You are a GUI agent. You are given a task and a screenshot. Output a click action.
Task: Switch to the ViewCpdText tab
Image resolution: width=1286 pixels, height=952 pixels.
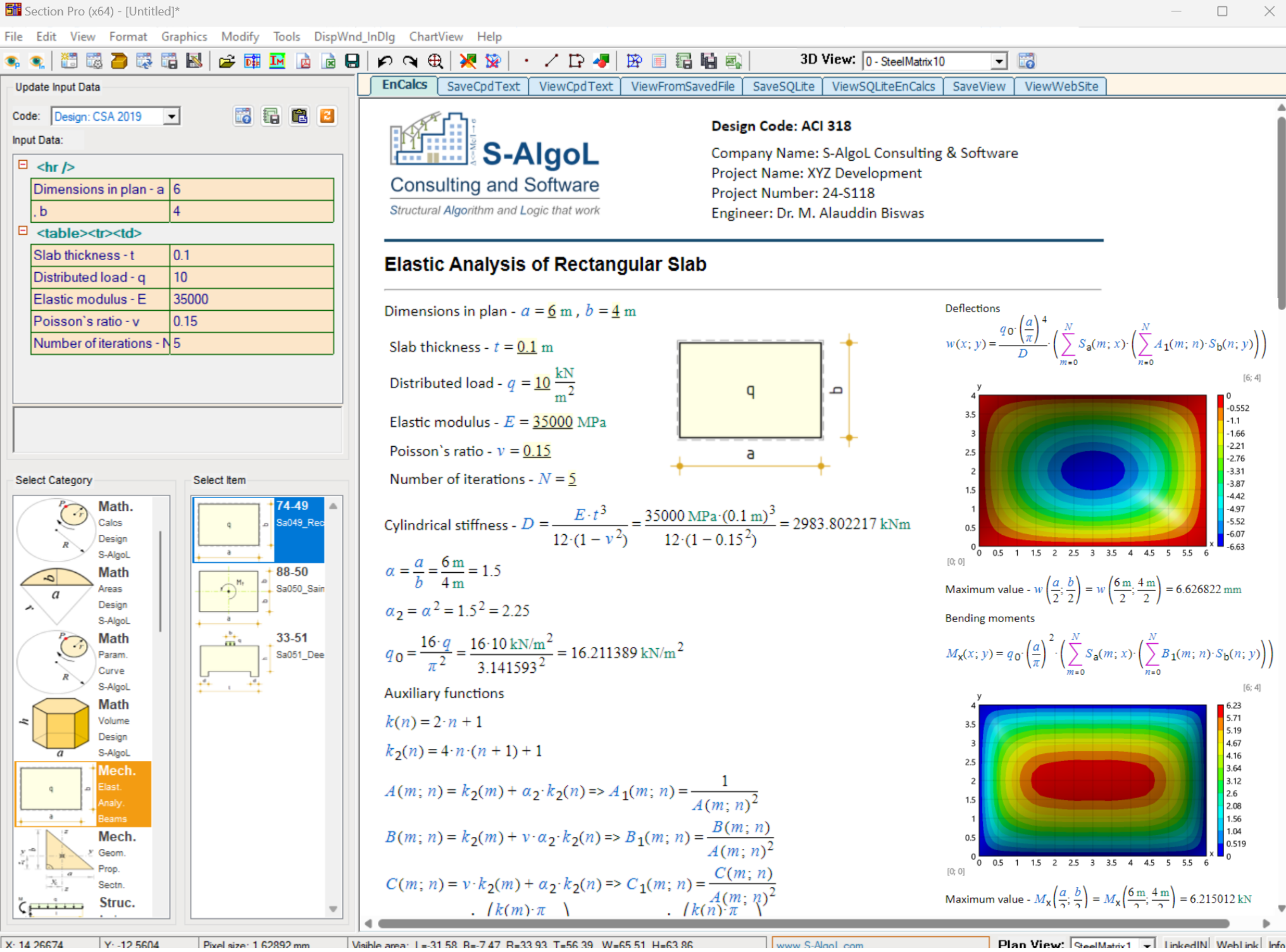pyautogui.click(x=575, y=87)
